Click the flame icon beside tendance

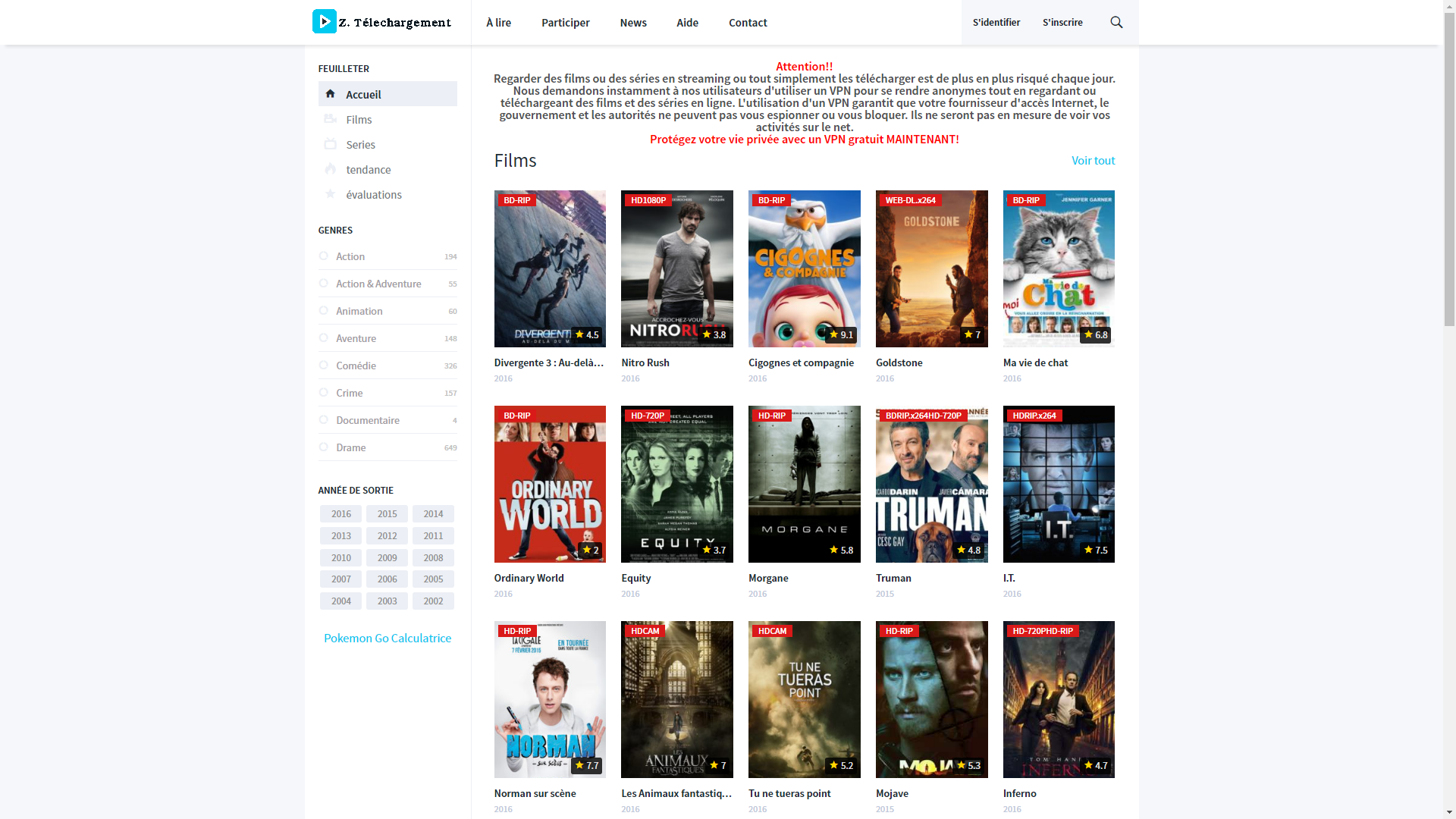330,169
